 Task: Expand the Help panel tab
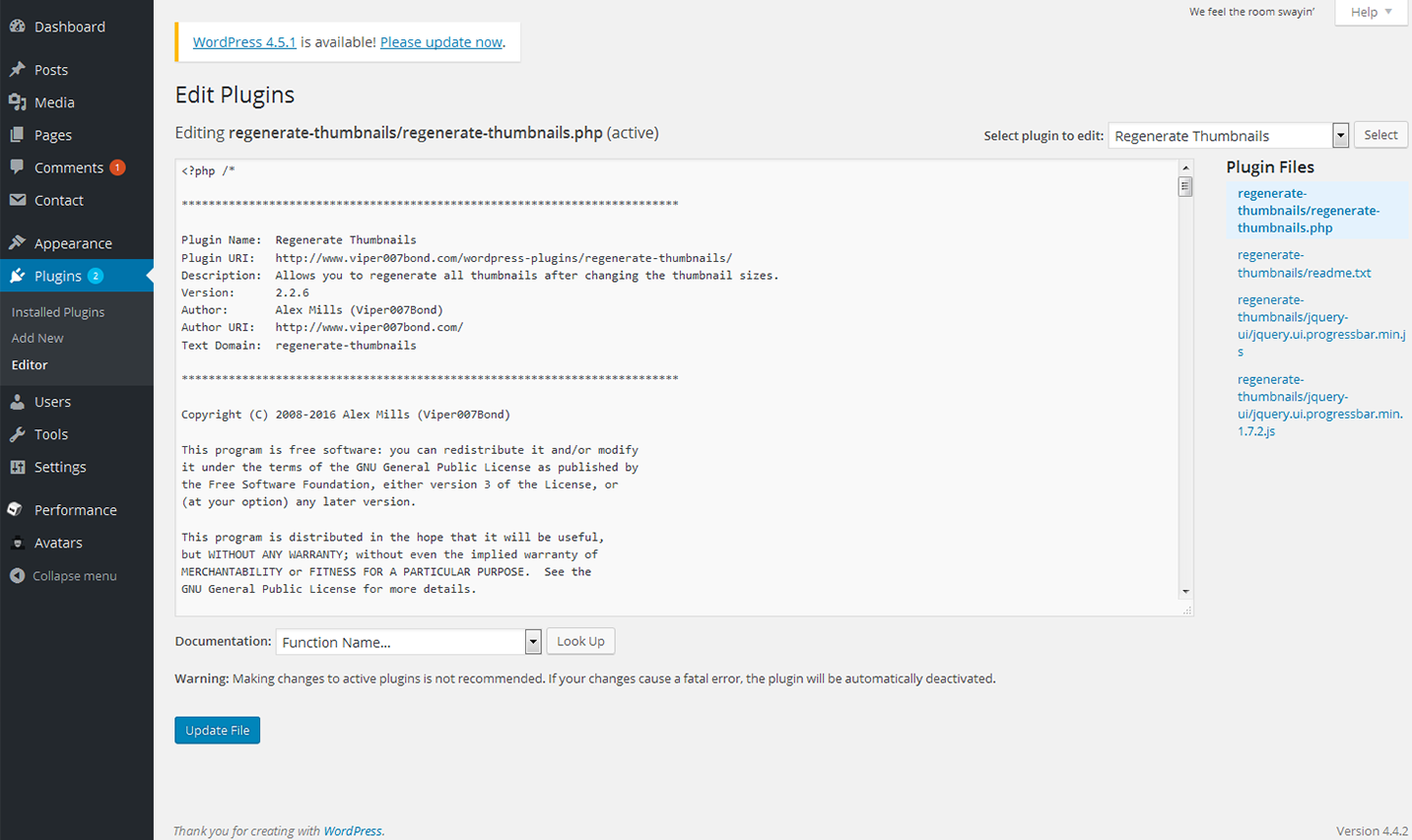coord(1371,12)
